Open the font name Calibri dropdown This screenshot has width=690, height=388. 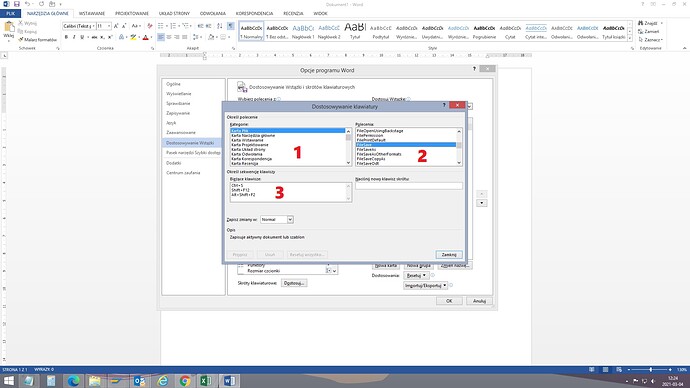click(93, 26)
